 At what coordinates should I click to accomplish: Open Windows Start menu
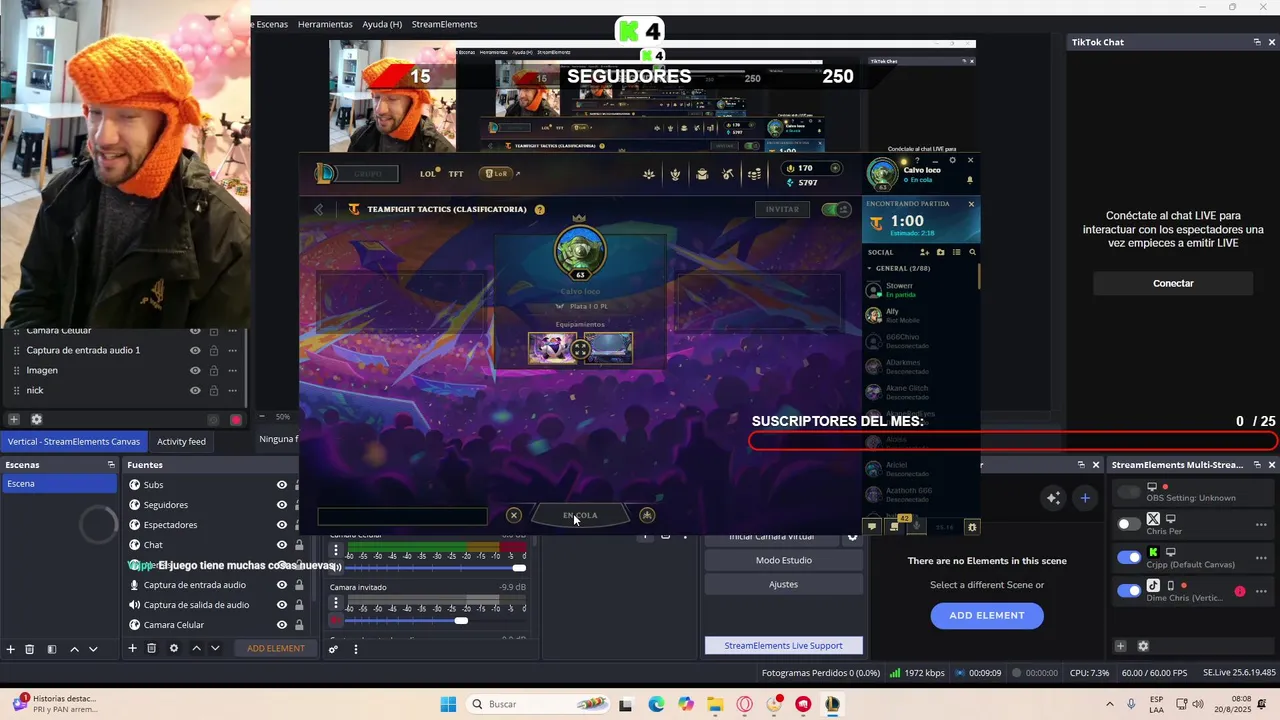click(448, 705)
